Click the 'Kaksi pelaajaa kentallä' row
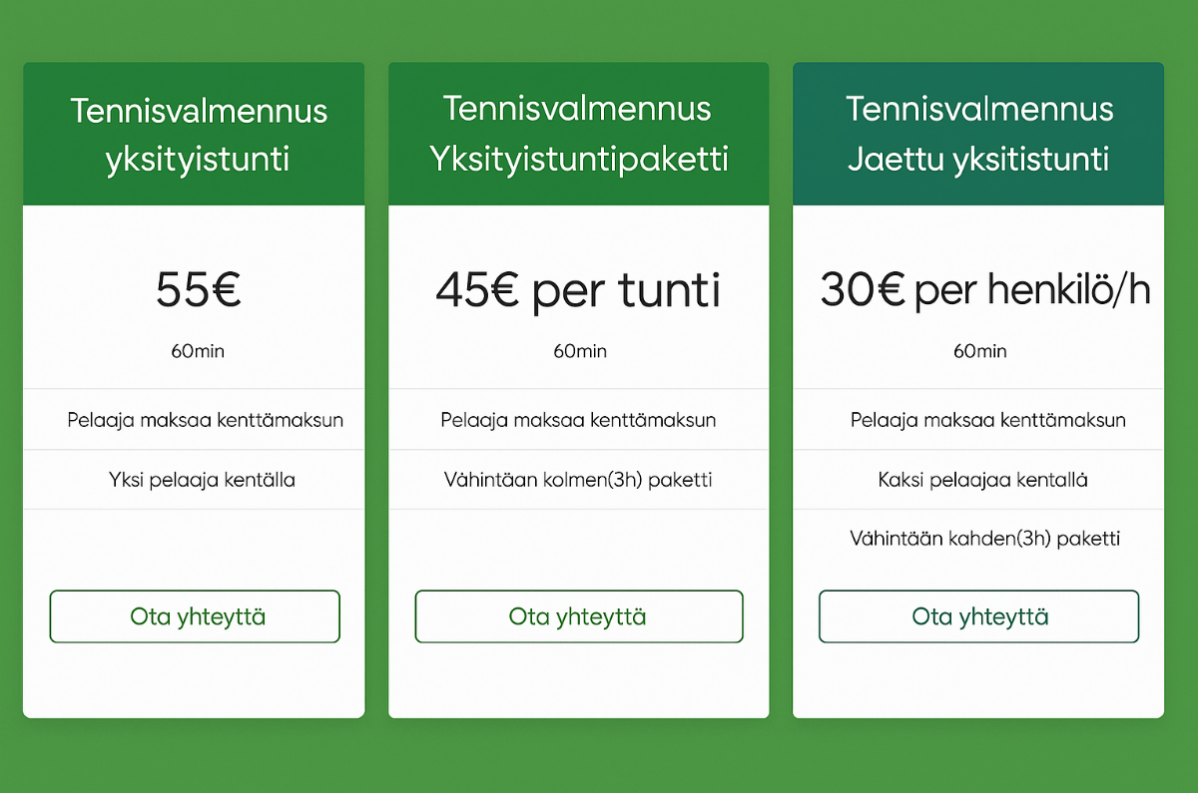The height and width of the screenshot is (793, 1200). point(982,480)
